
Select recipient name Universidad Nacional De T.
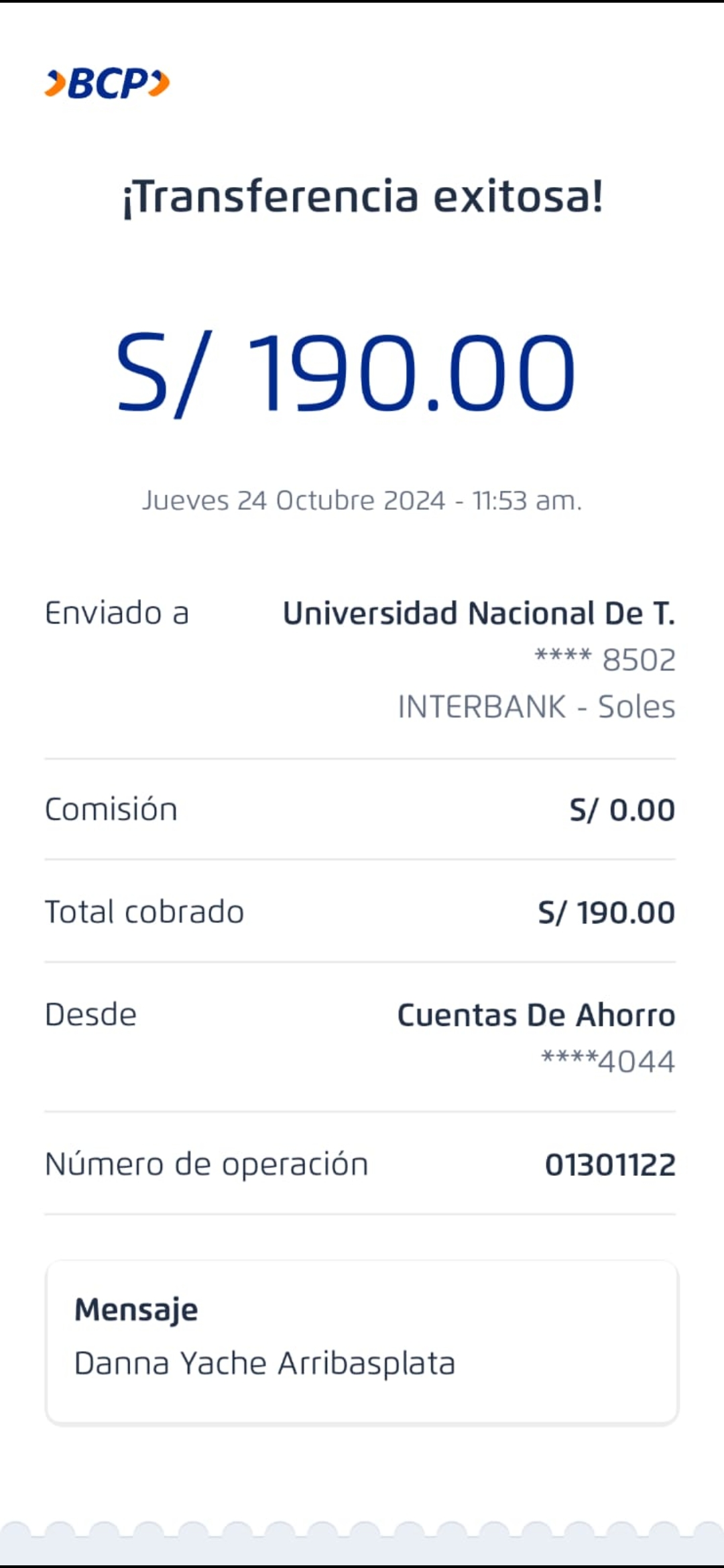tap(479, 613)
